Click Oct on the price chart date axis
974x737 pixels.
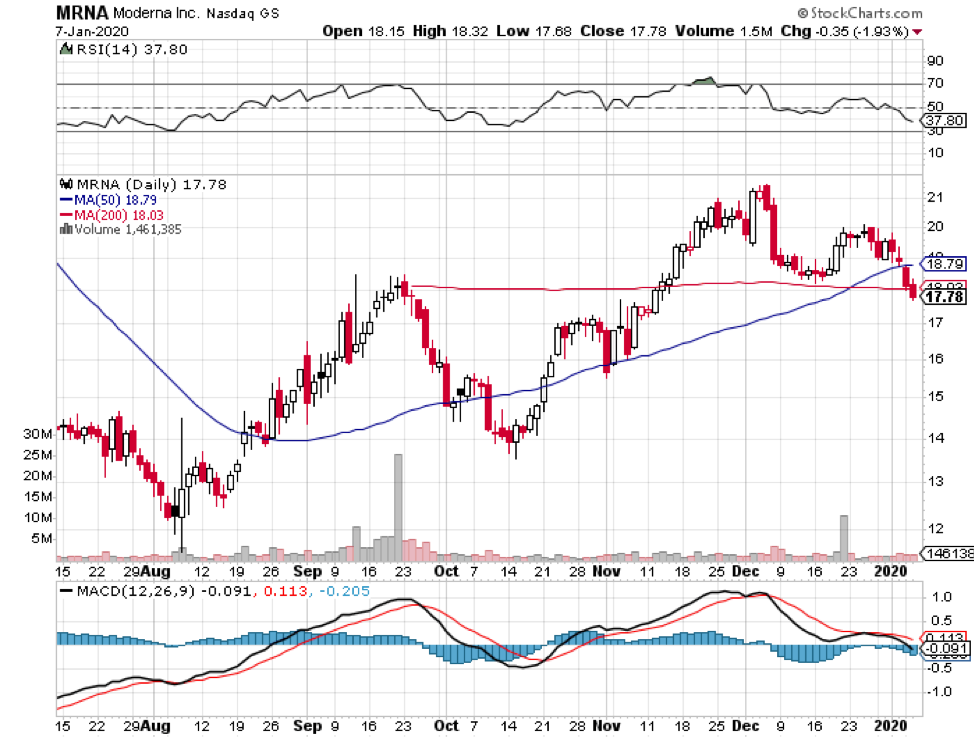click(445, 571)
